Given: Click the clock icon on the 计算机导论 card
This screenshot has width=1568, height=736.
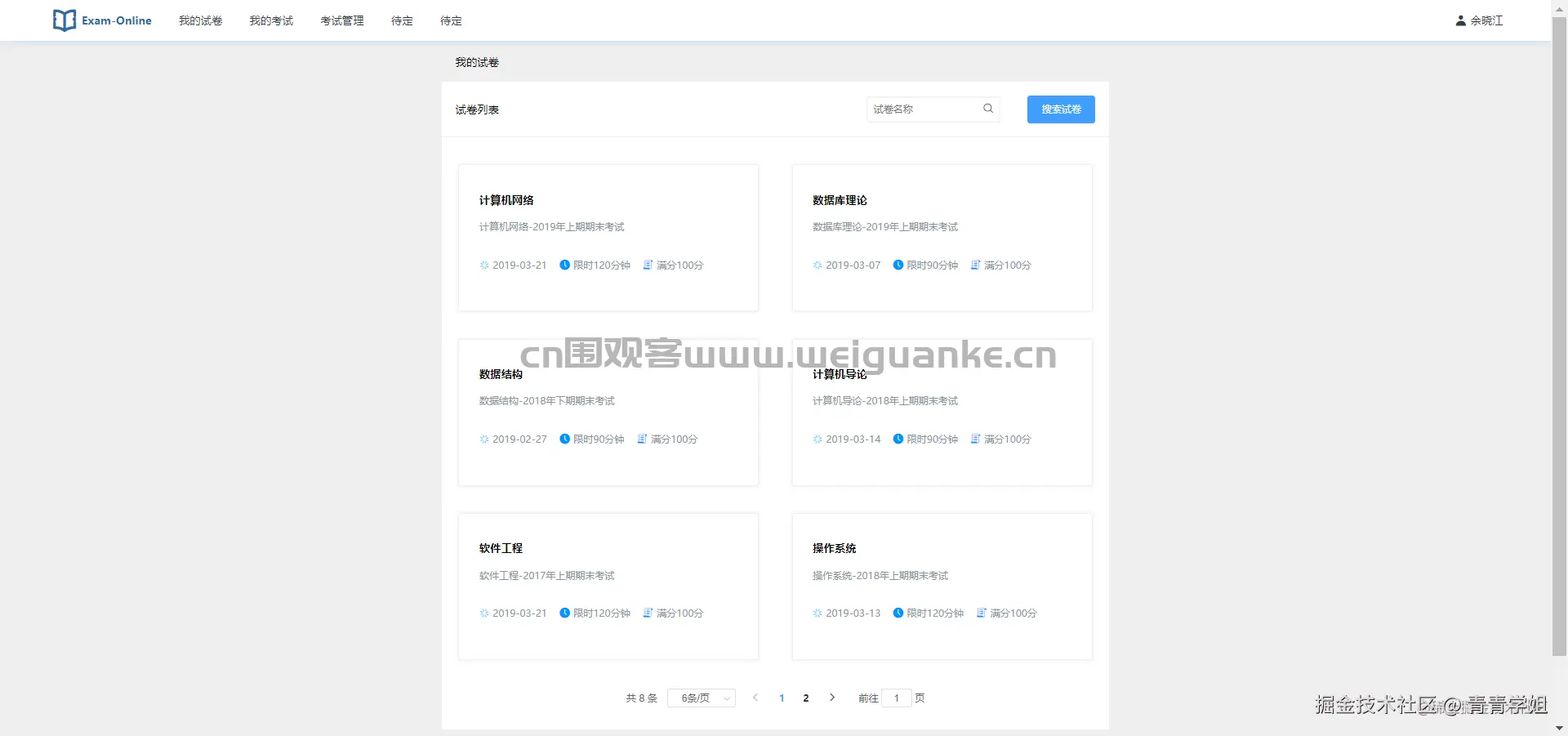Looking at the screenshot, I should tap(898, 439).
